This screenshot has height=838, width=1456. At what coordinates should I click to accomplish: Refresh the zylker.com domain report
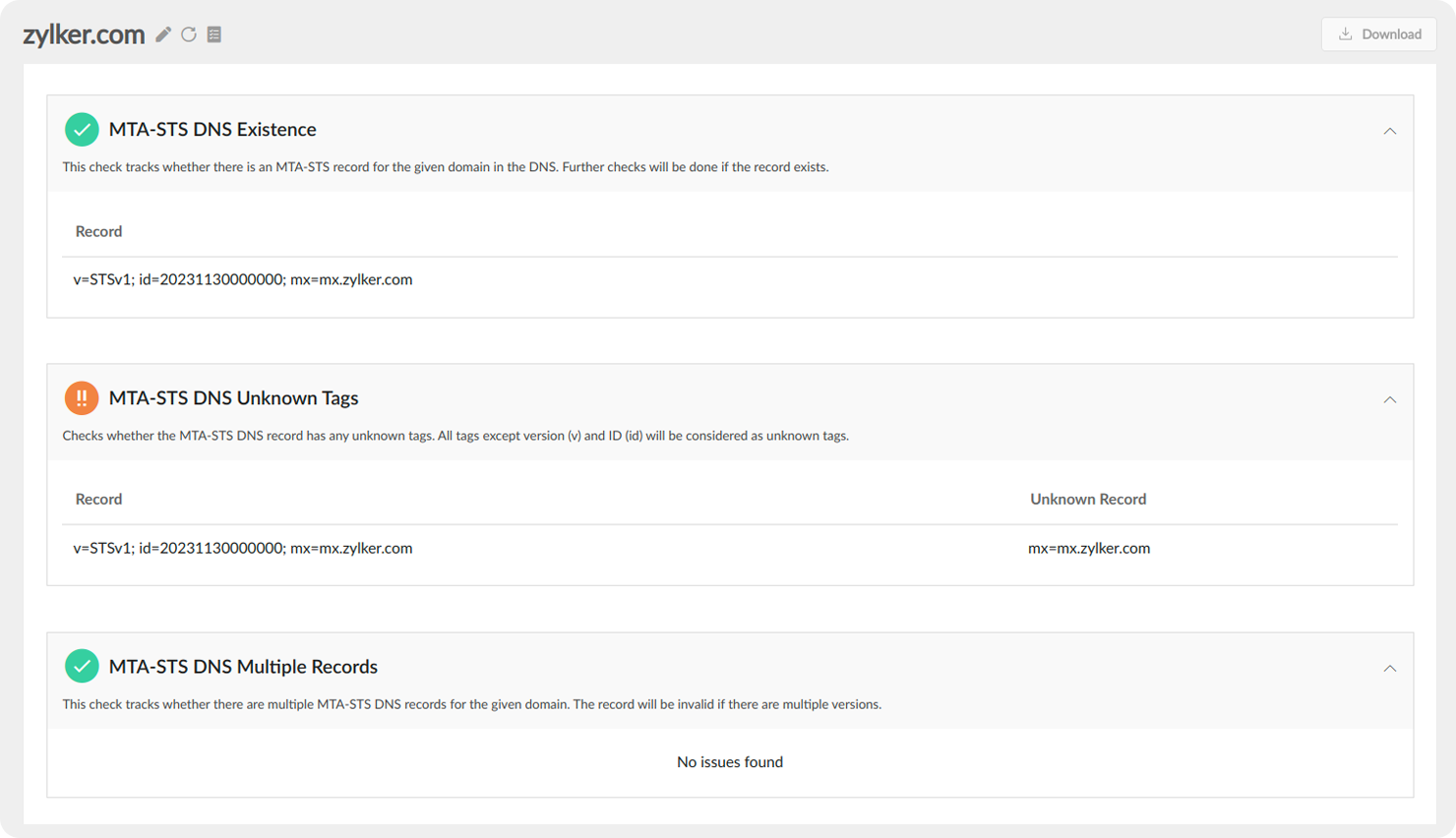pyautogui.click(x=189, y=34)
